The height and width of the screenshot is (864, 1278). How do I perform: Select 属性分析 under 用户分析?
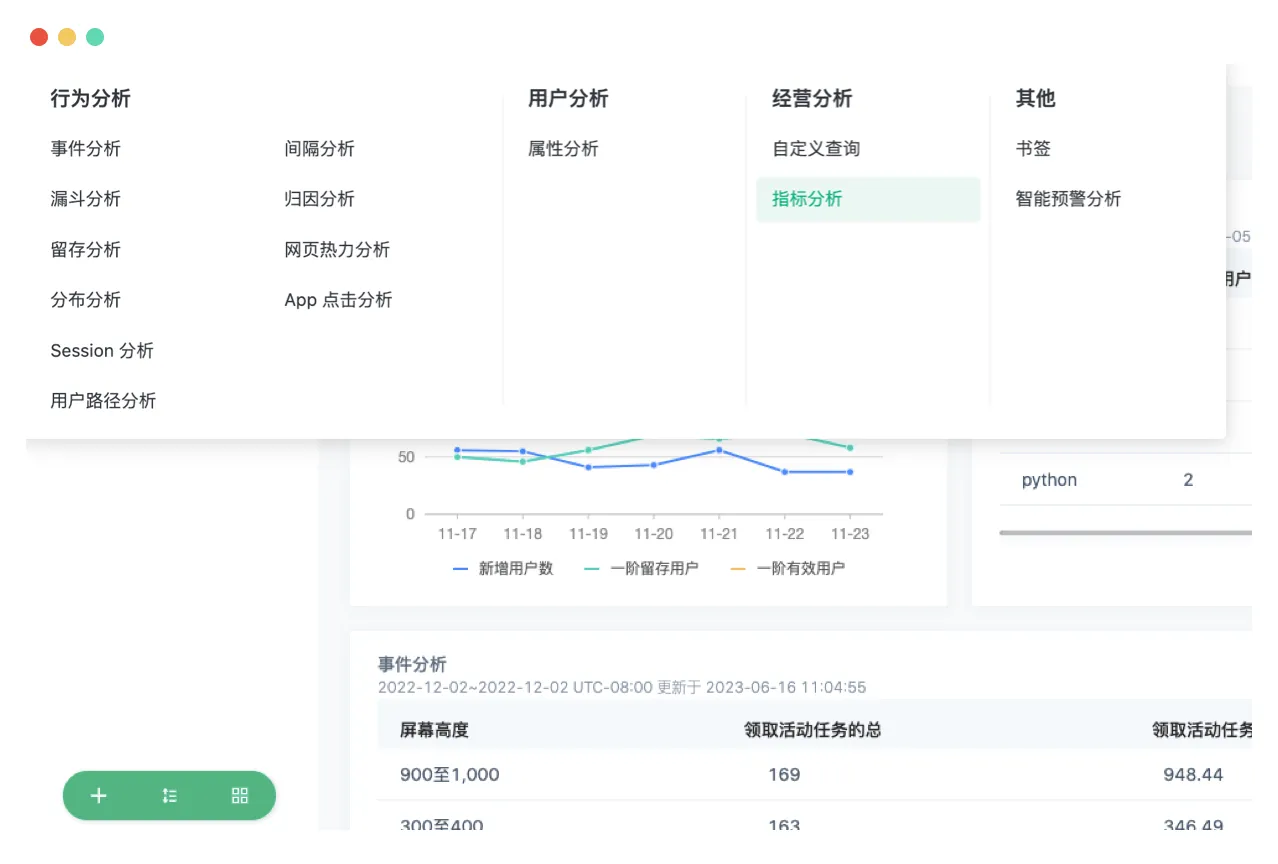564,149
